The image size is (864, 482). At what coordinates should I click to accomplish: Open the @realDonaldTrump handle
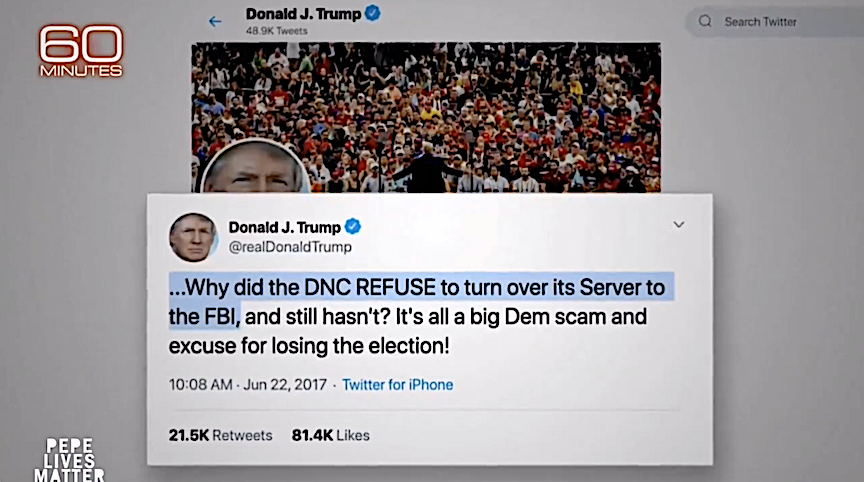click(290, 247)
